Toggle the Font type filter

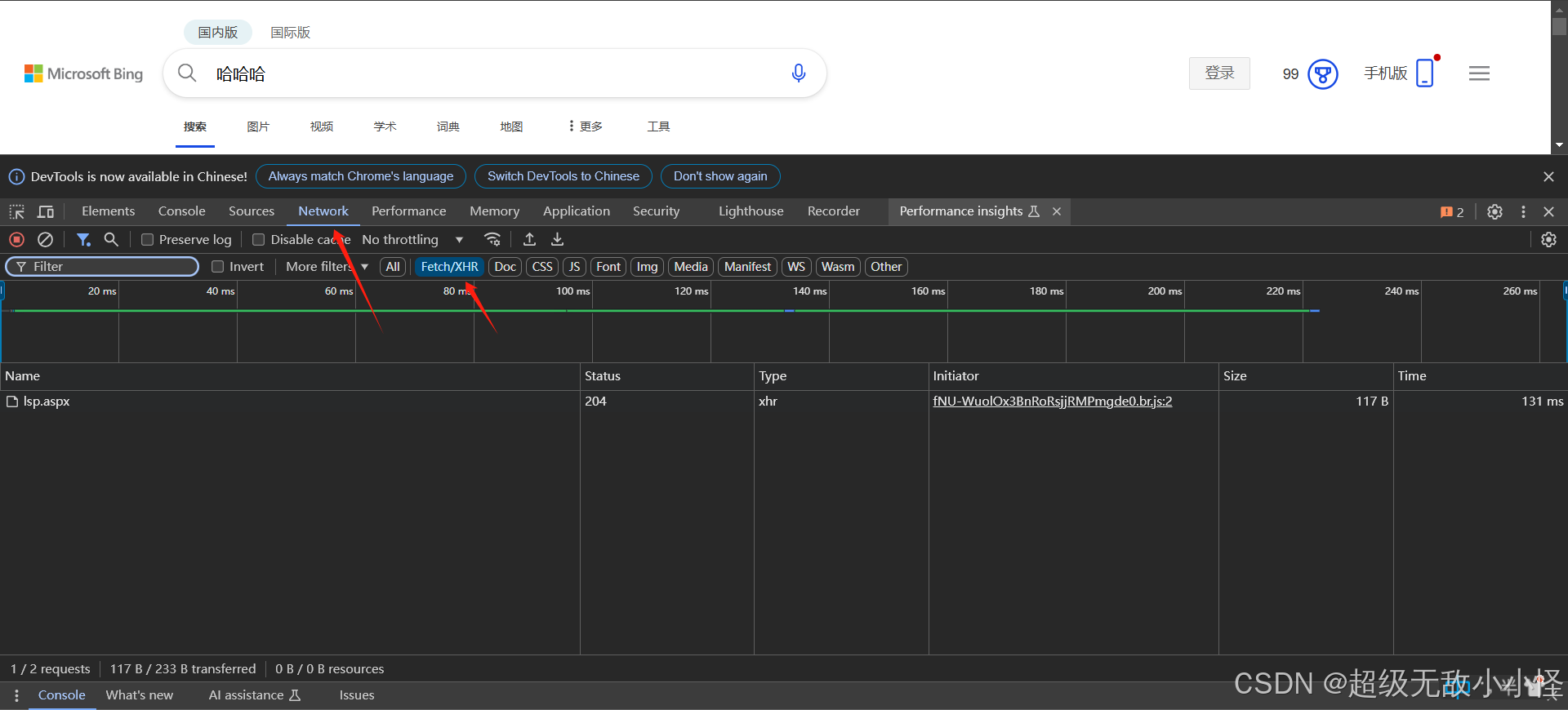click(608, 267)
